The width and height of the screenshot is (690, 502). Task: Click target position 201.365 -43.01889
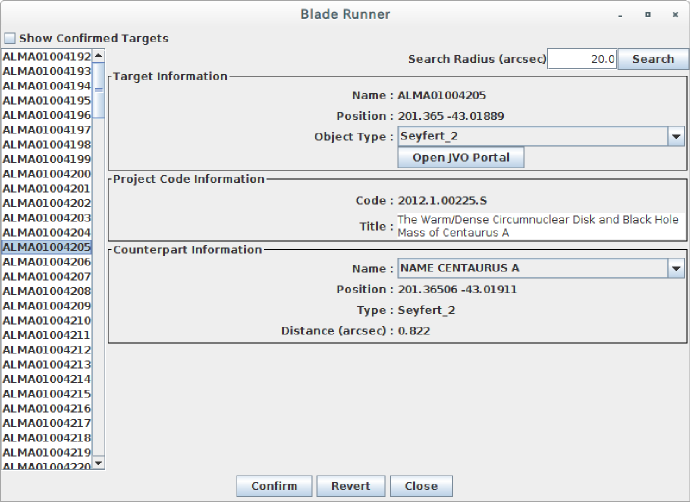pyautogui.click(x=451, y=116)
